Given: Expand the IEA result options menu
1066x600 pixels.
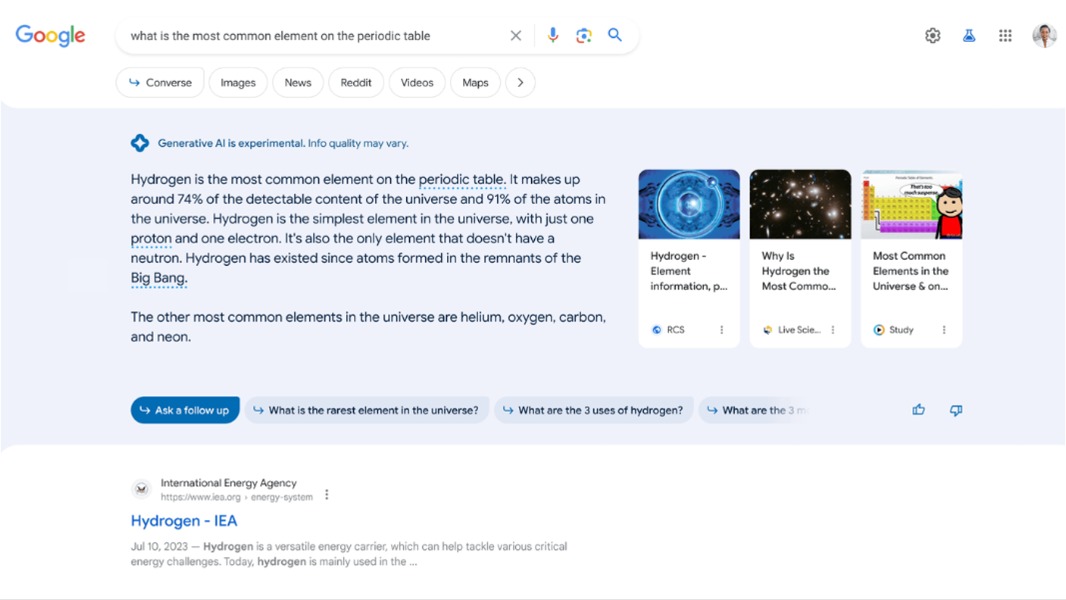Looking at the screenshot, I should [x=327, y=493].
